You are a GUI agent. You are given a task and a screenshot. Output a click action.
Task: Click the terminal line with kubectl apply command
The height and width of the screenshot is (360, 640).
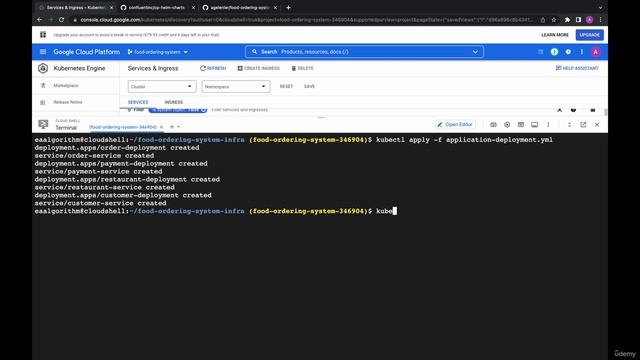(x=293, y=140)
